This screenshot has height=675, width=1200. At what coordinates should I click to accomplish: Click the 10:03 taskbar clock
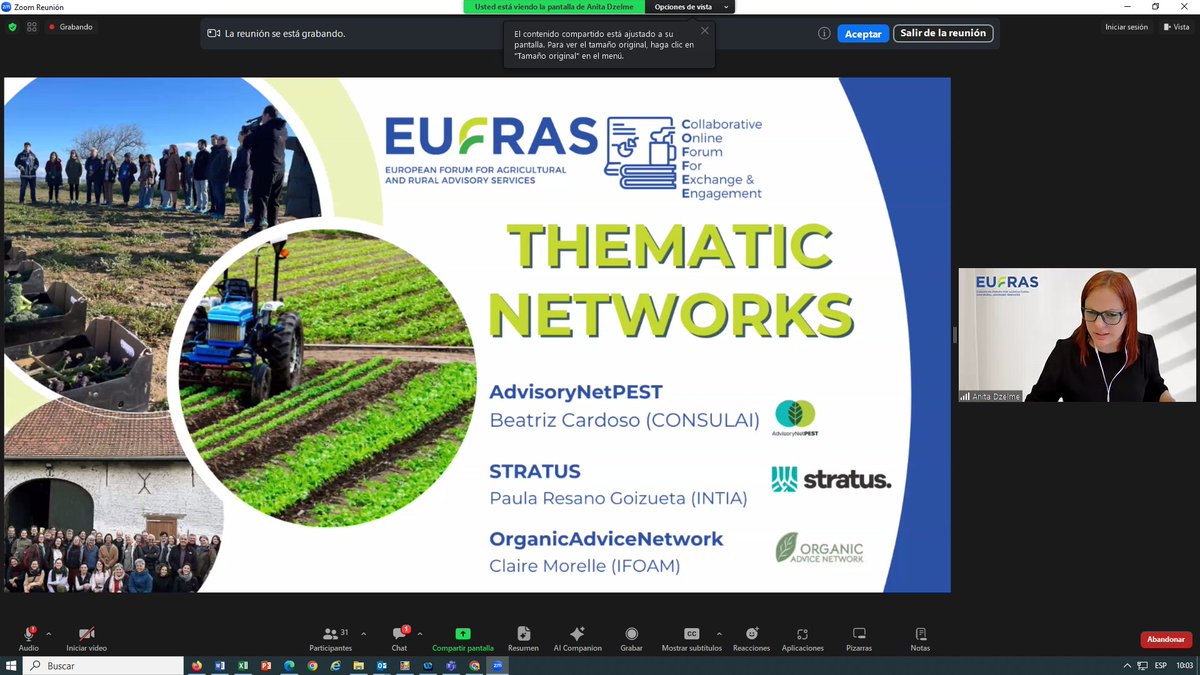click(x=1184, y=665)
